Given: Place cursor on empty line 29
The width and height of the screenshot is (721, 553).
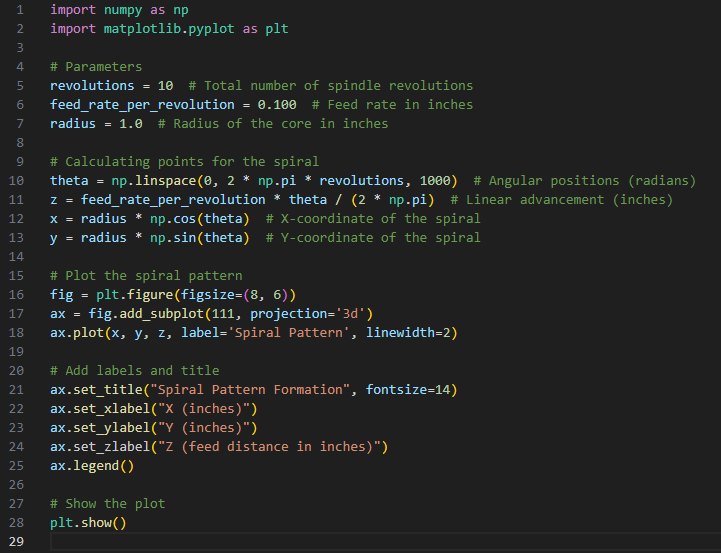Looking at the screenshot, I should click(x=385, y=542).
